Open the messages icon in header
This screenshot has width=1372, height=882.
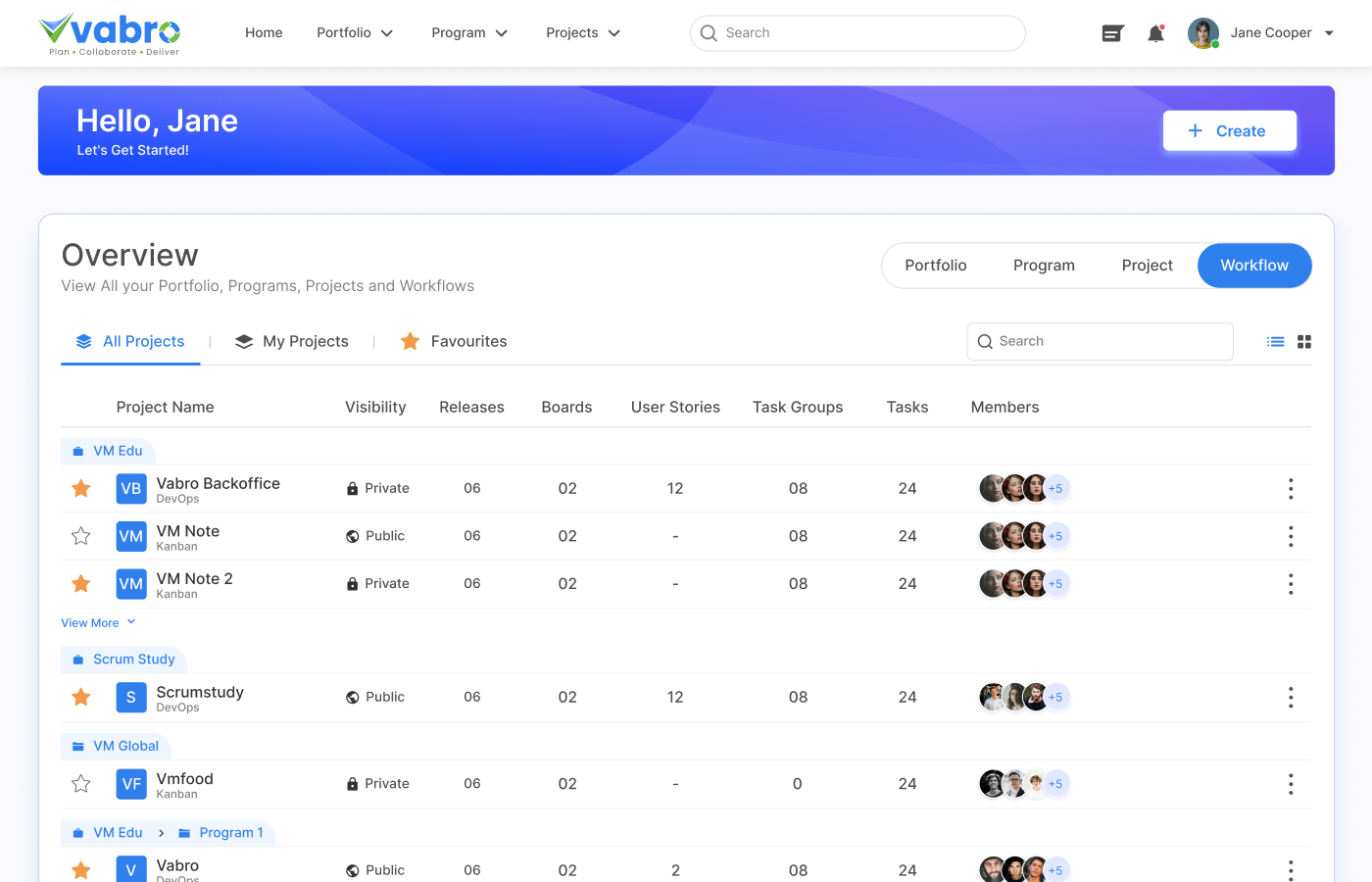coord(1112,33)
